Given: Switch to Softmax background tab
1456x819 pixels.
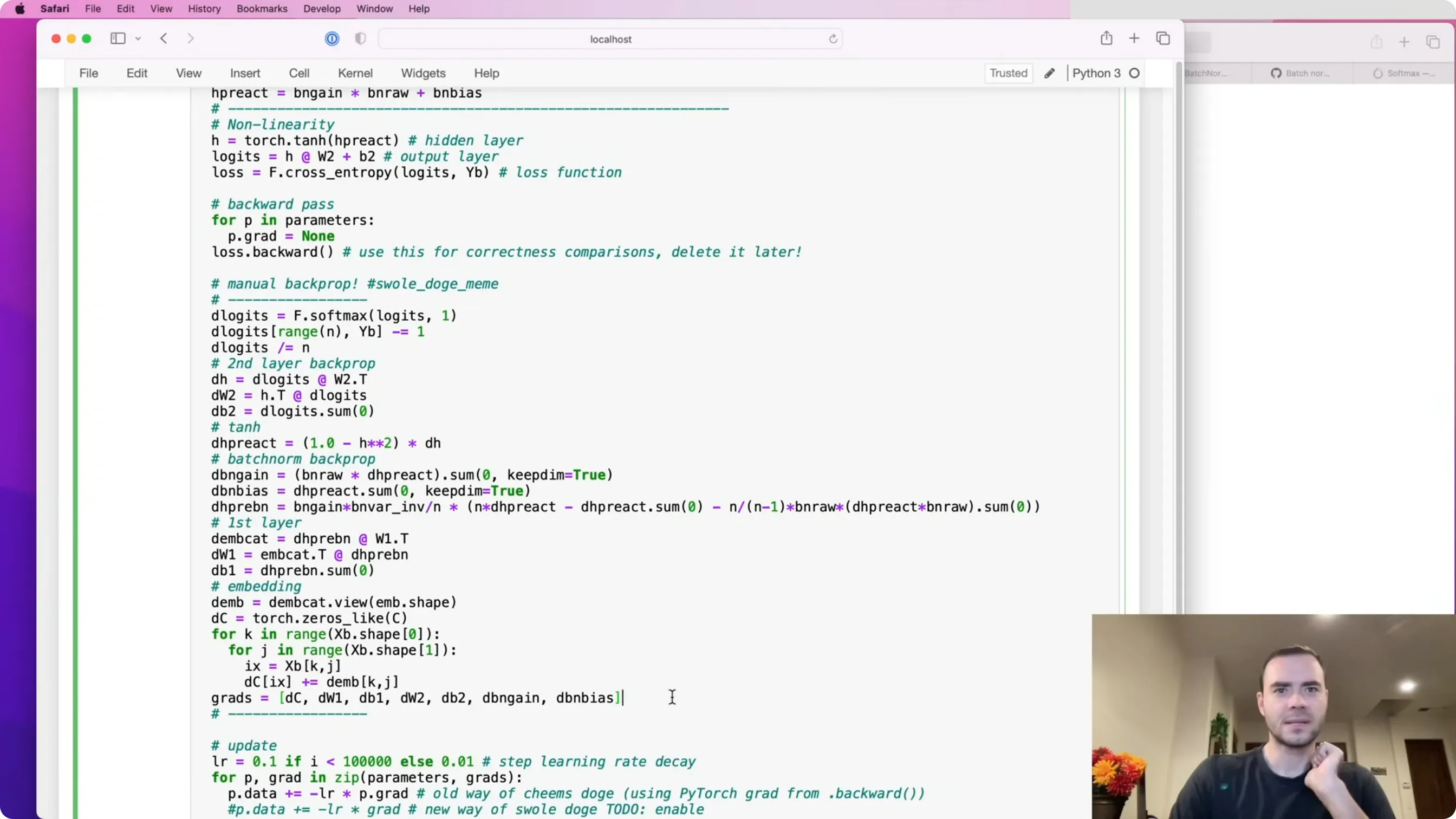Looking at the screenshot, I should pyautogui.click(x=1404, y=74).
